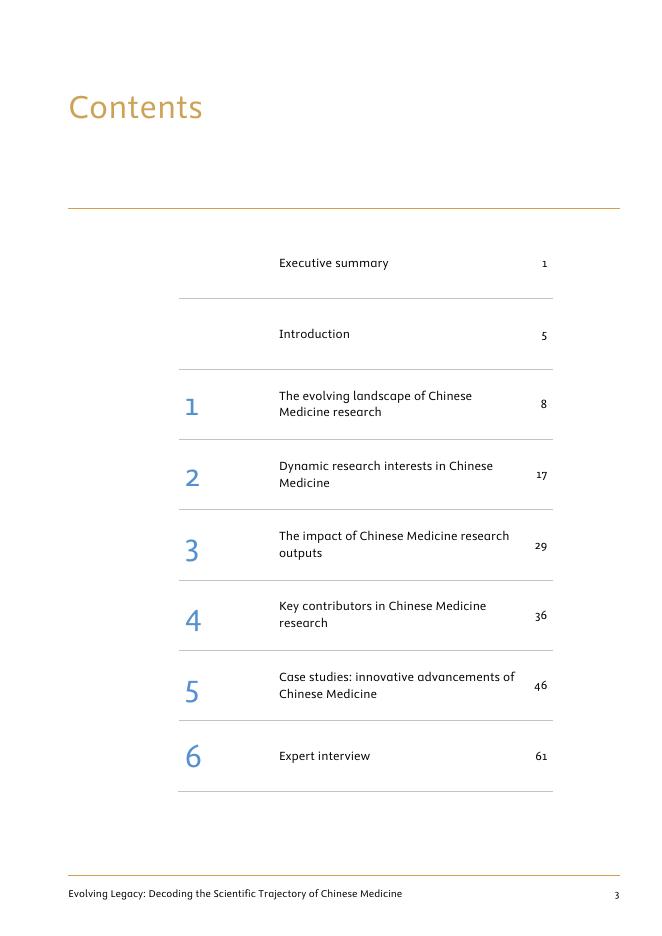Open 'The evolving landscape of Chinese Medicine research'
This screenshot has height=936, width=662.
click(x=375, y=404)
